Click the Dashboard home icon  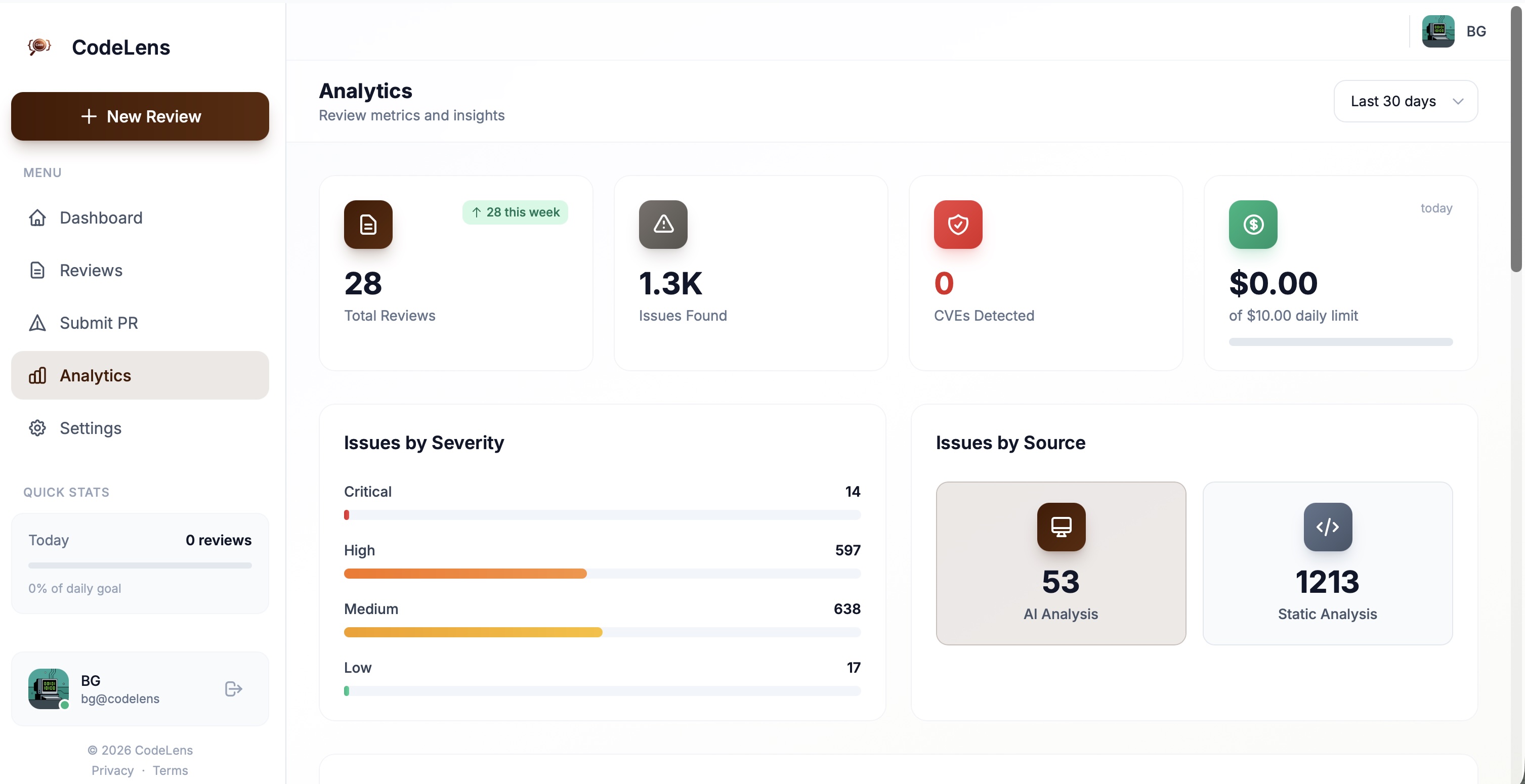coord(37,217)
